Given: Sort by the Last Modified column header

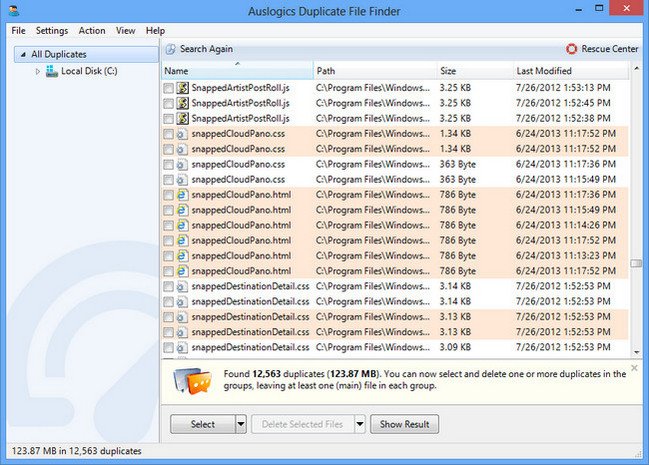Looking at the screenshot, I should (571, 71).
